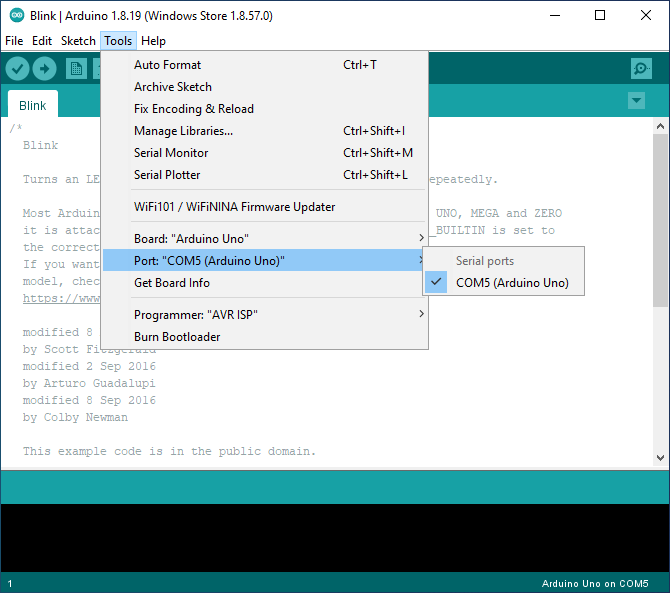This screenshot has height=593, width=670.
Task: Expand the Programmer: "AVR ISP" submenu
Action: 265,314
